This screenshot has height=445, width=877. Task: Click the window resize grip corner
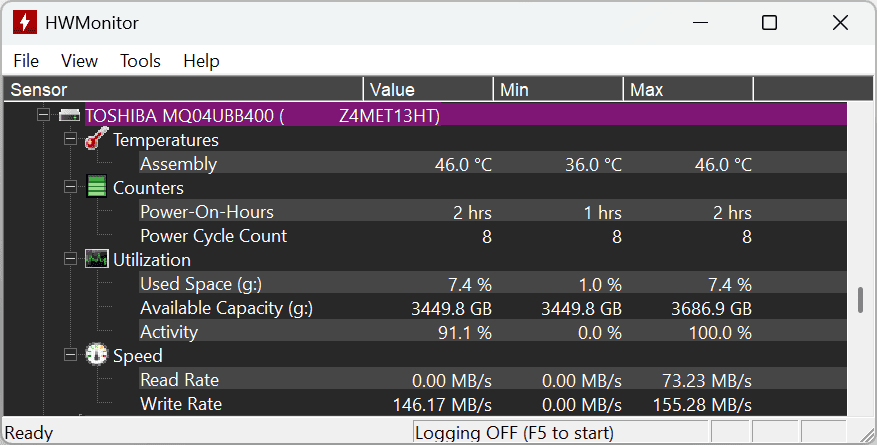coord(865,434)
